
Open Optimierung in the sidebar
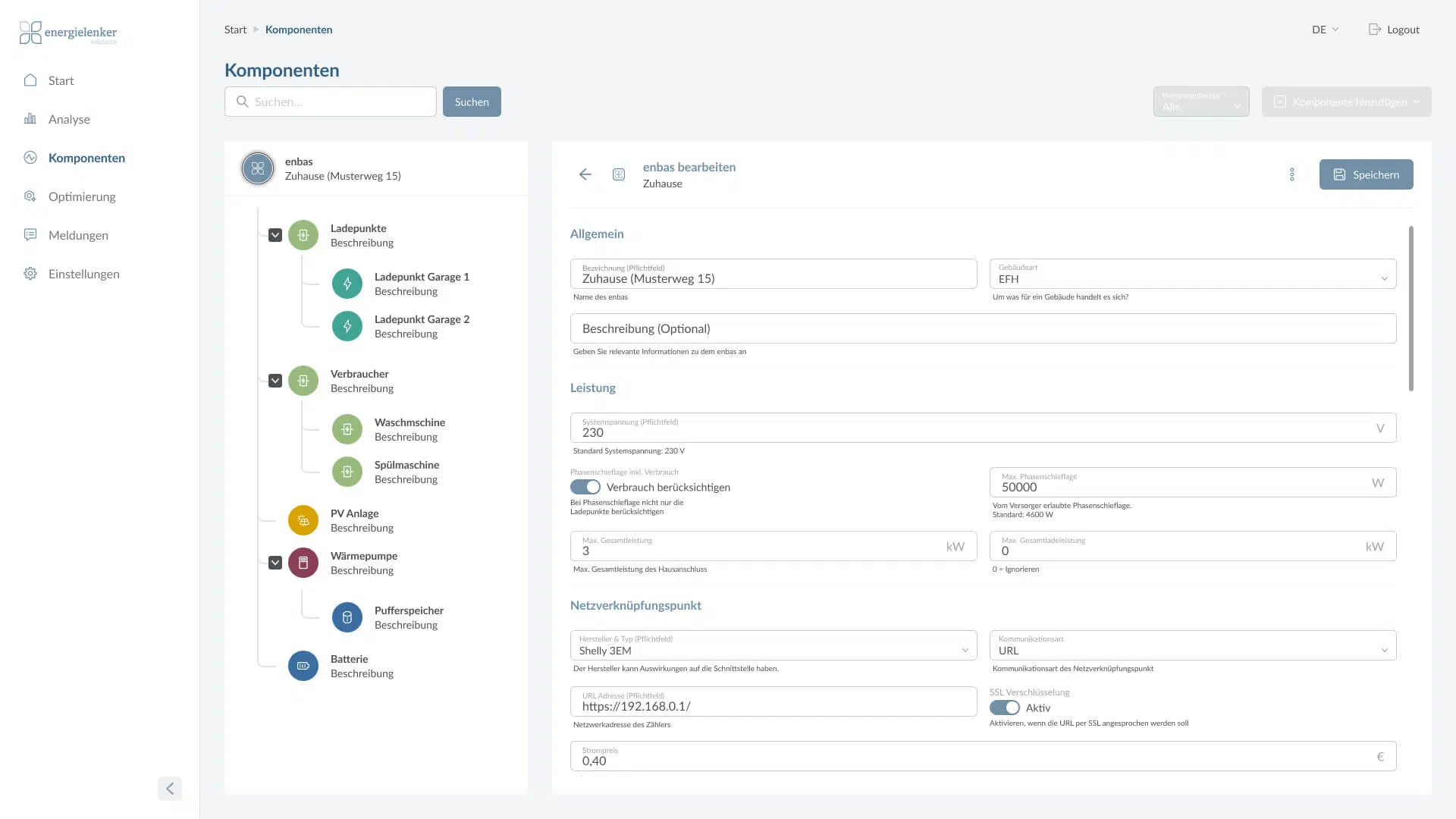(x=82, y=196)
